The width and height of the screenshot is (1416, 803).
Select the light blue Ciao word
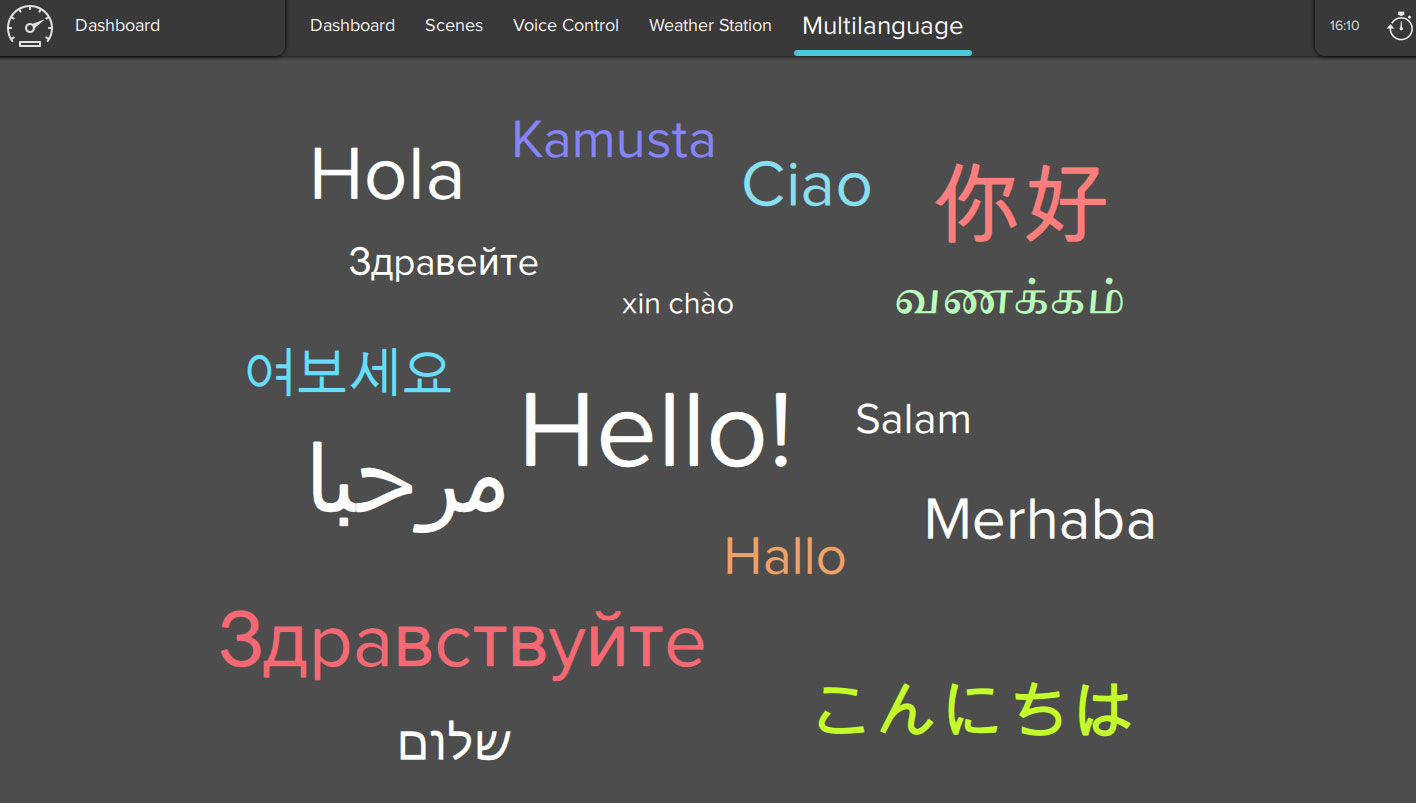point(807,186)
